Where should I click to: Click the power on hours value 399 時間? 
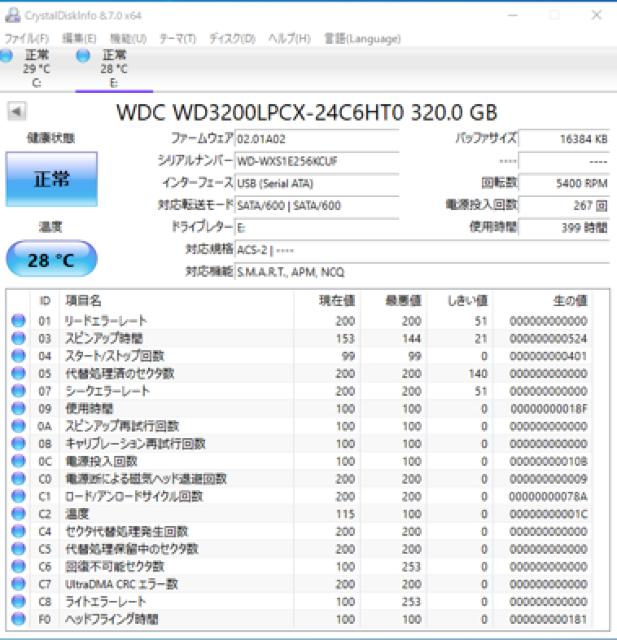pyautogui.click(x=564, y=228)
